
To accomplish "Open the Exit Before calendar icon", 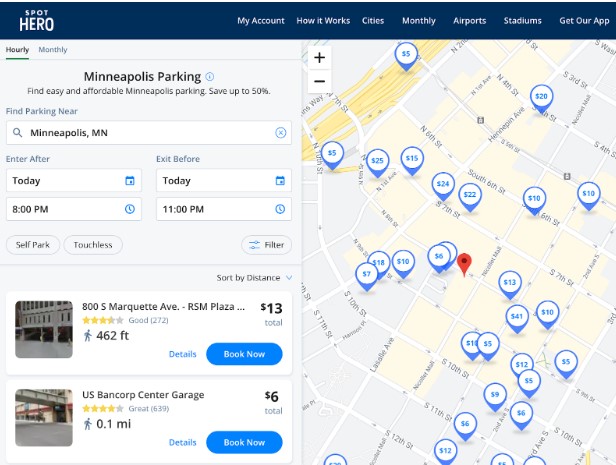I will tap(280, 181).
